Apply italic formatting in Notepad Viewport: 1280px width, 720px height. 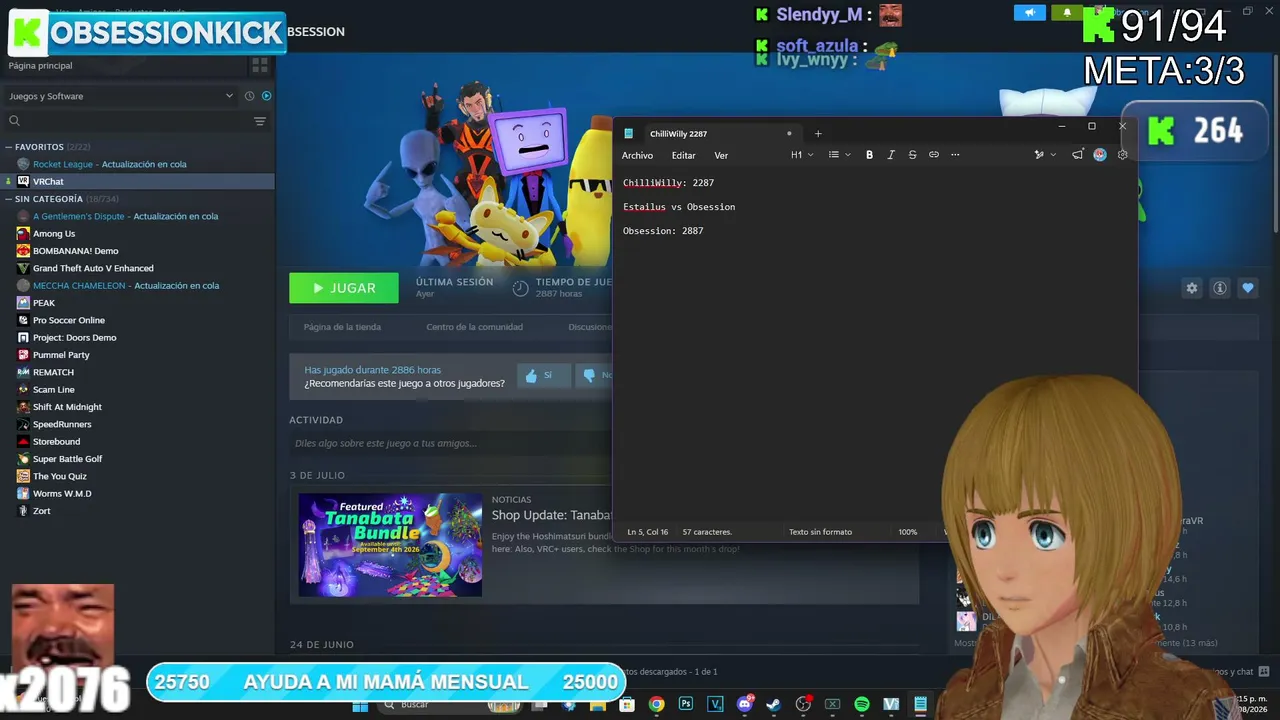coord(891,155)
